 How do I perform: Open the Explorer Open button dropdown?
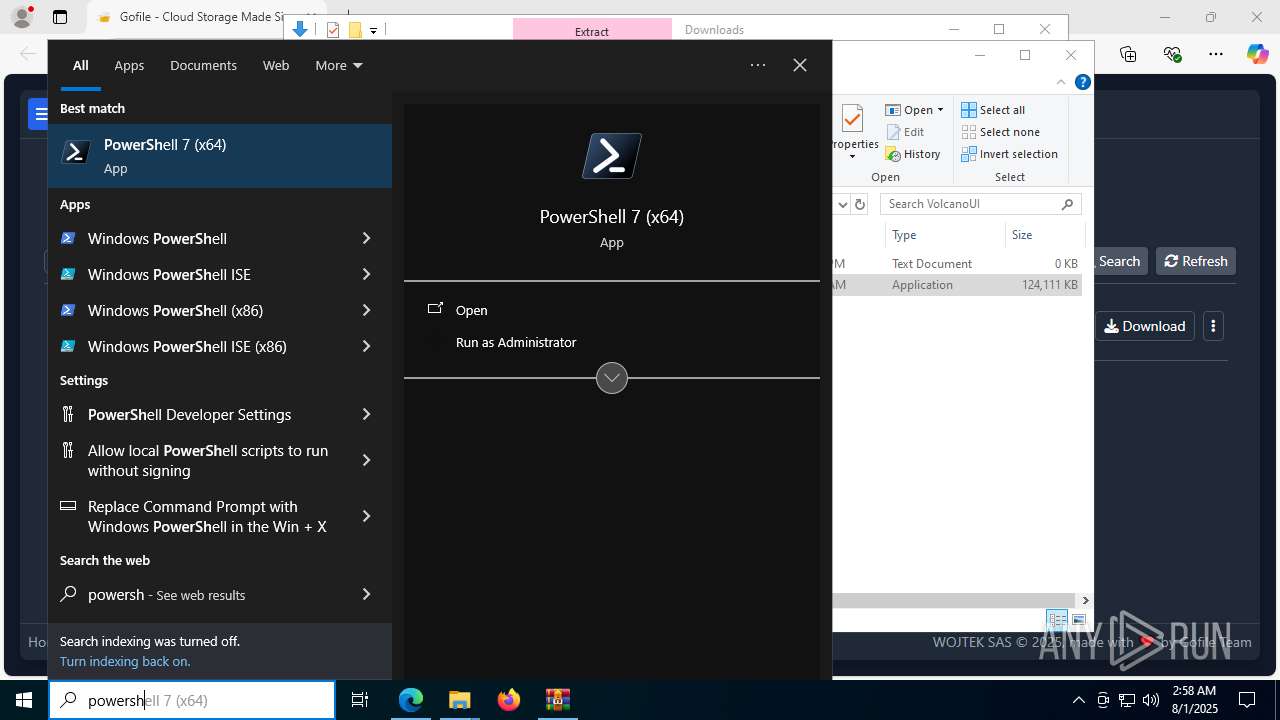(x=940, y=110)
